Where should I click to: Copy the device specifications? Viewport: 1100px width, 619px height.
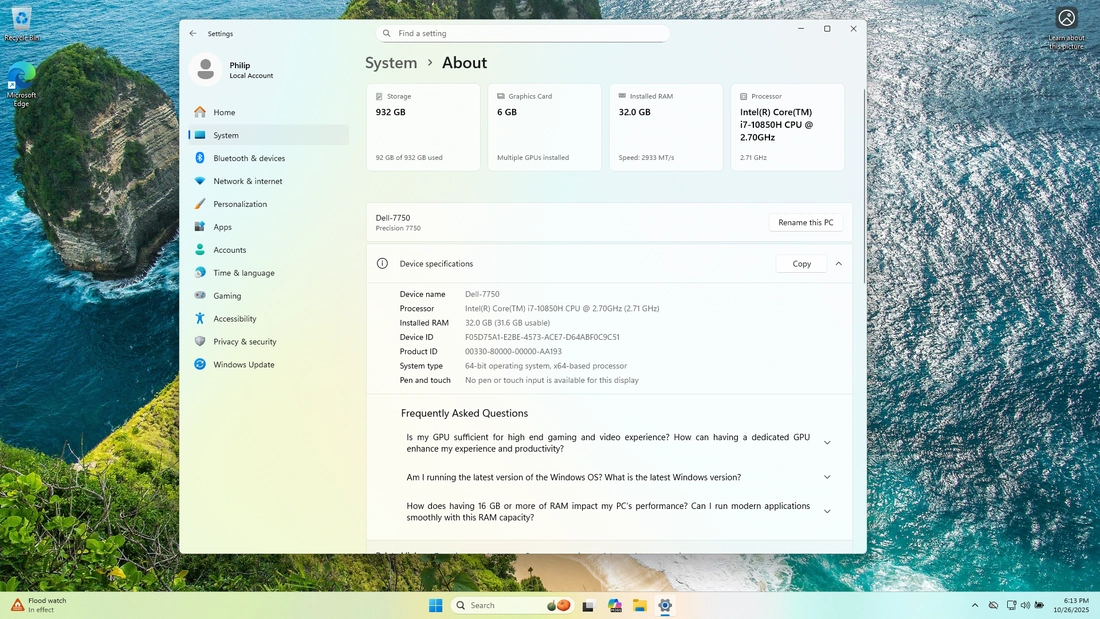click(801, 264)
